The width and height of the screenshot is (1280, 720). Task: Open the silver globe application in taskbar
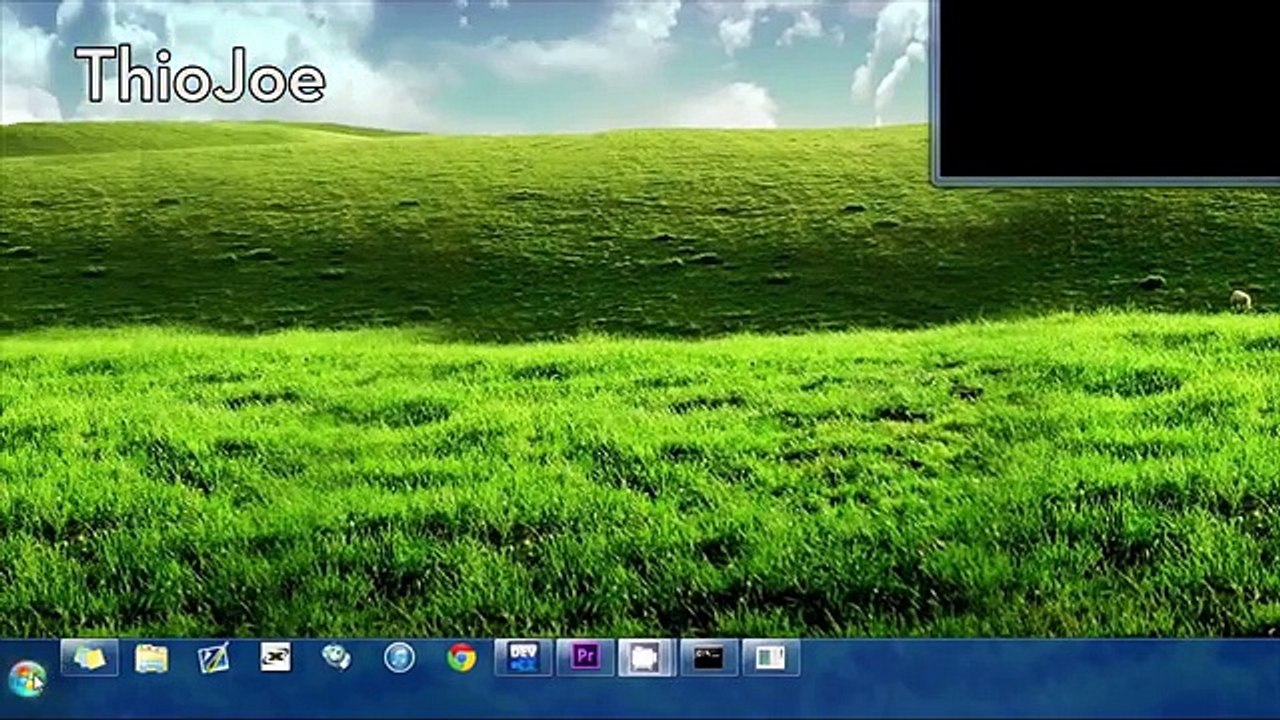click(x=337, y=657)
